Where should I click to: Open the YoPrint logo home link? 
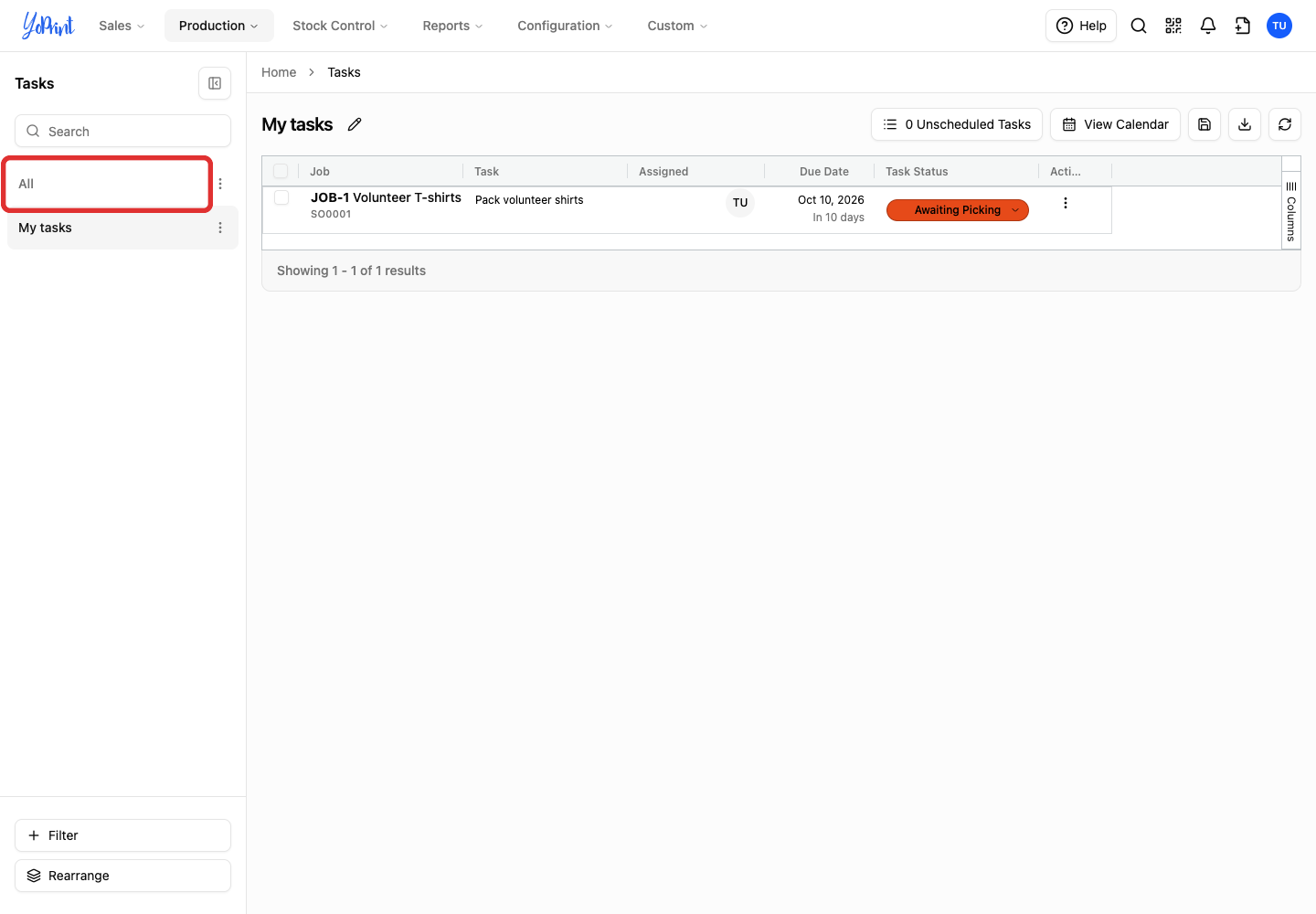(48, 26)
